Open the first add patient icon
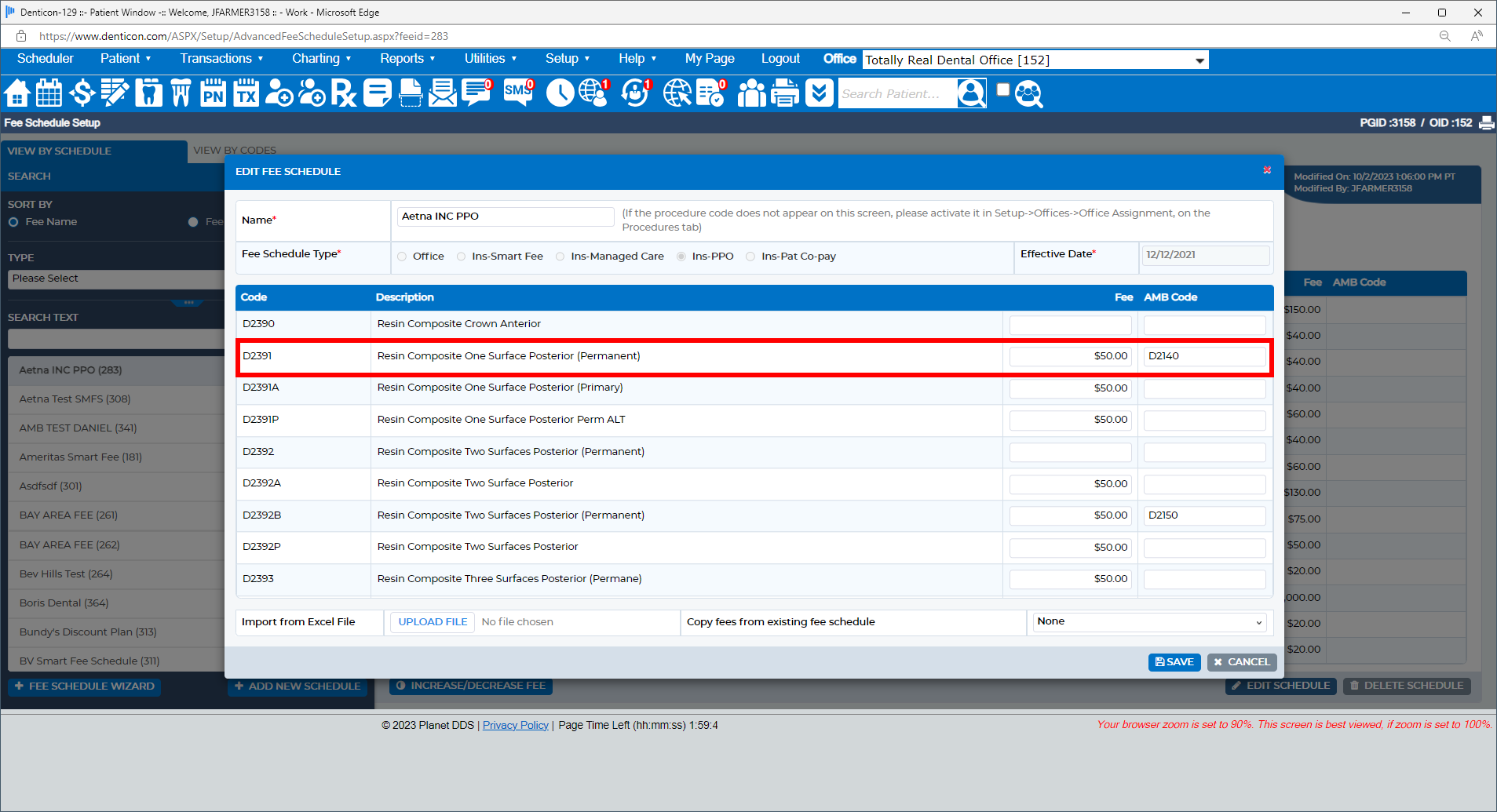The height and width of the screenshot is (812, 1497). click(x=279, y=93)
